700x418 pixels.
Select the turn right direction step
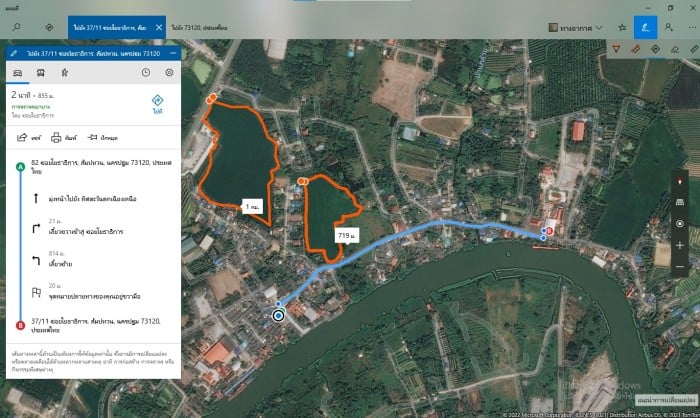pos(93,228)
